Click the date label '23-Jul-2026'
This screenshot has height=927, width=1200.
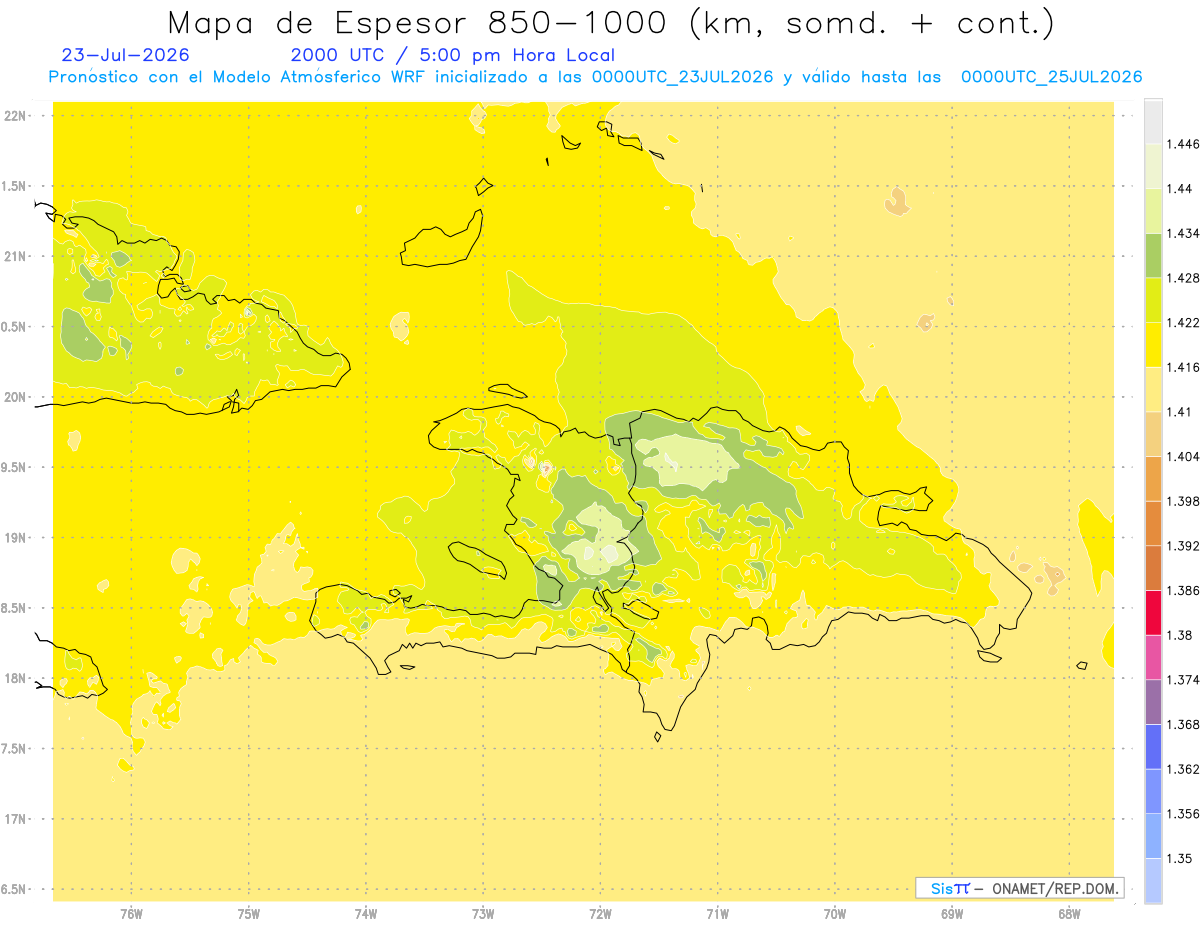tap(125, 55)
